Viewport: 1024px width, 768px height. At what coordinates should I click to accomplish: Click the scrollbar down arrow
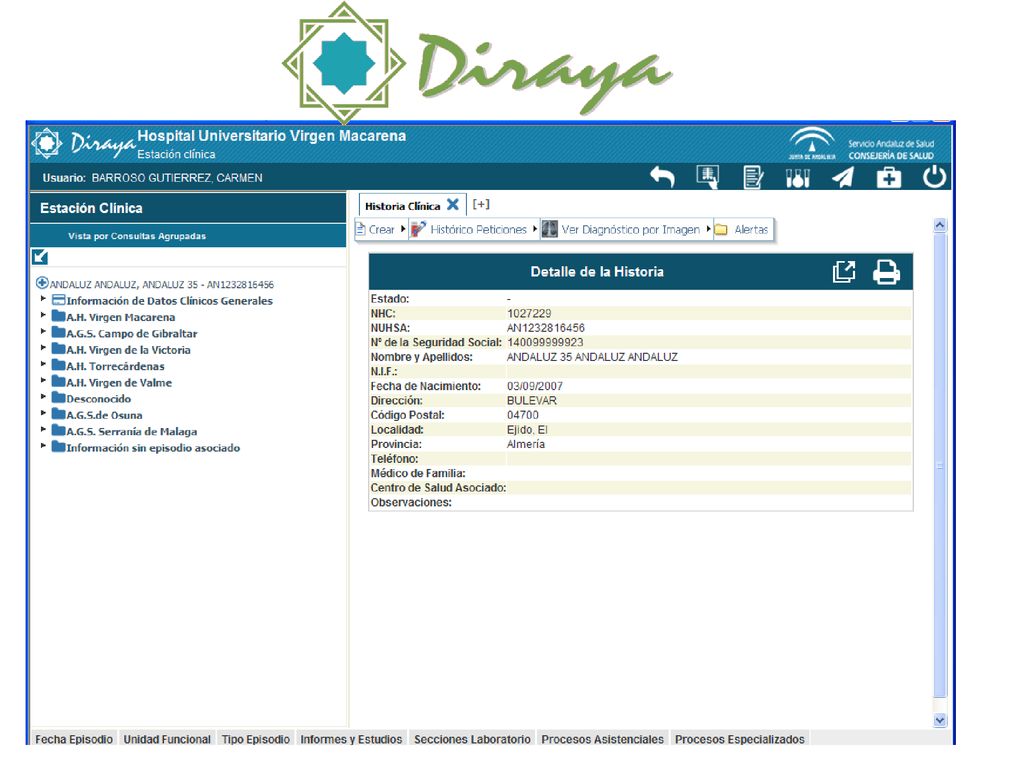click(940, 720)
